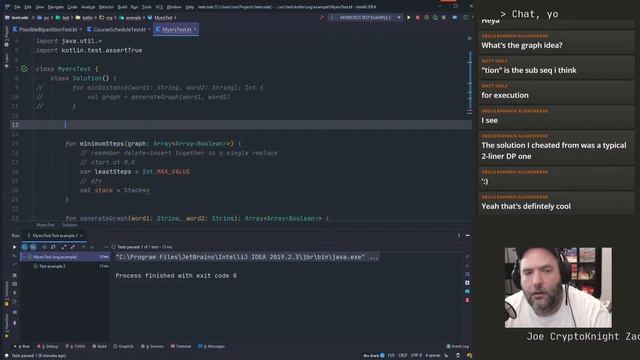Image resolution: width=640 pixels, height=360 pixels.
Task: Click the chat message 'Yeah that's defintely cool'
Action: pos(526,206)
